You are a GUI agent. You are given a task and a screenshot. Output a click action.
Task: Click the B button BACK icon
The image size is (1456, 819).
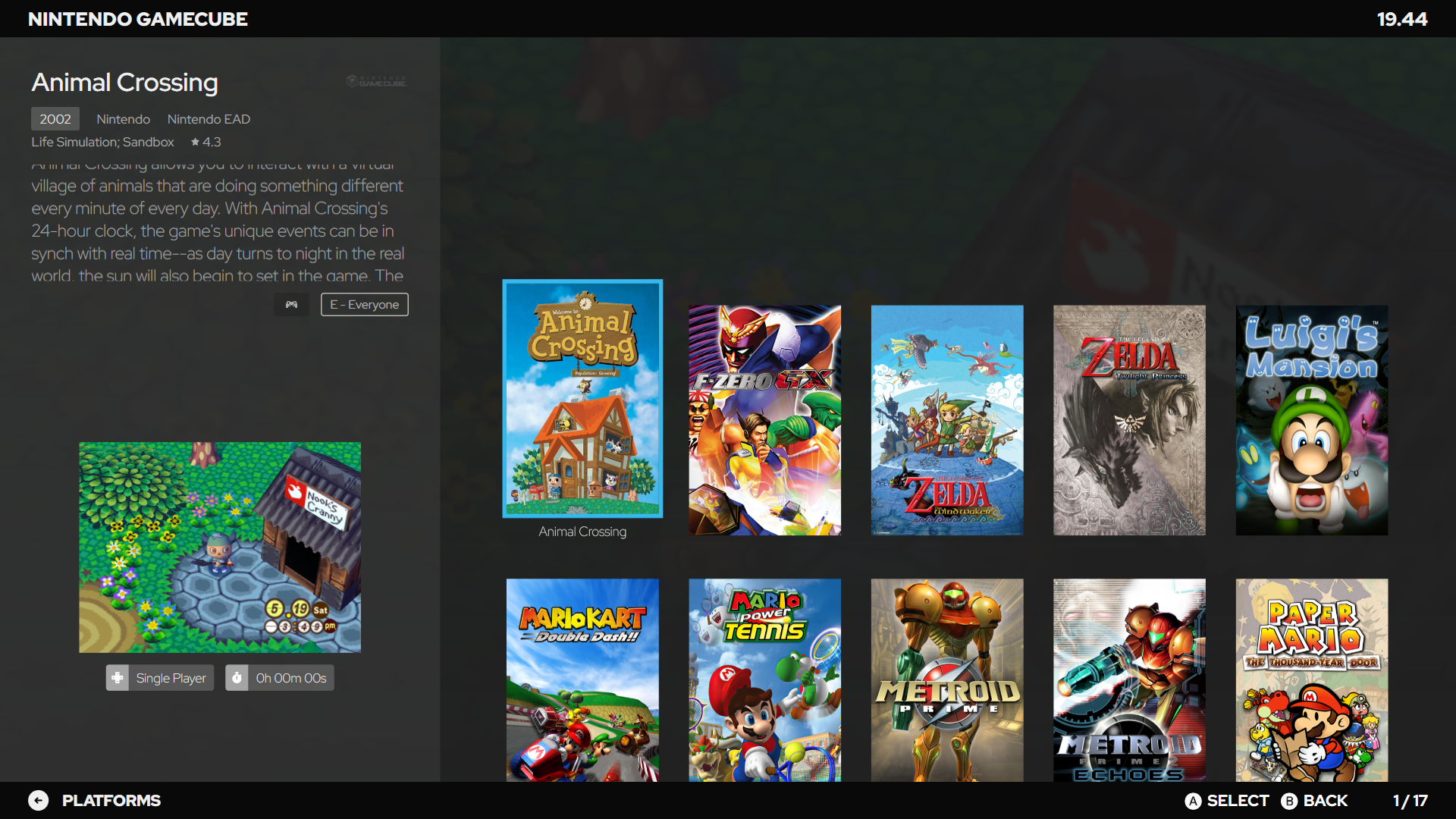pyautogui.click(x=1289, y=801)
